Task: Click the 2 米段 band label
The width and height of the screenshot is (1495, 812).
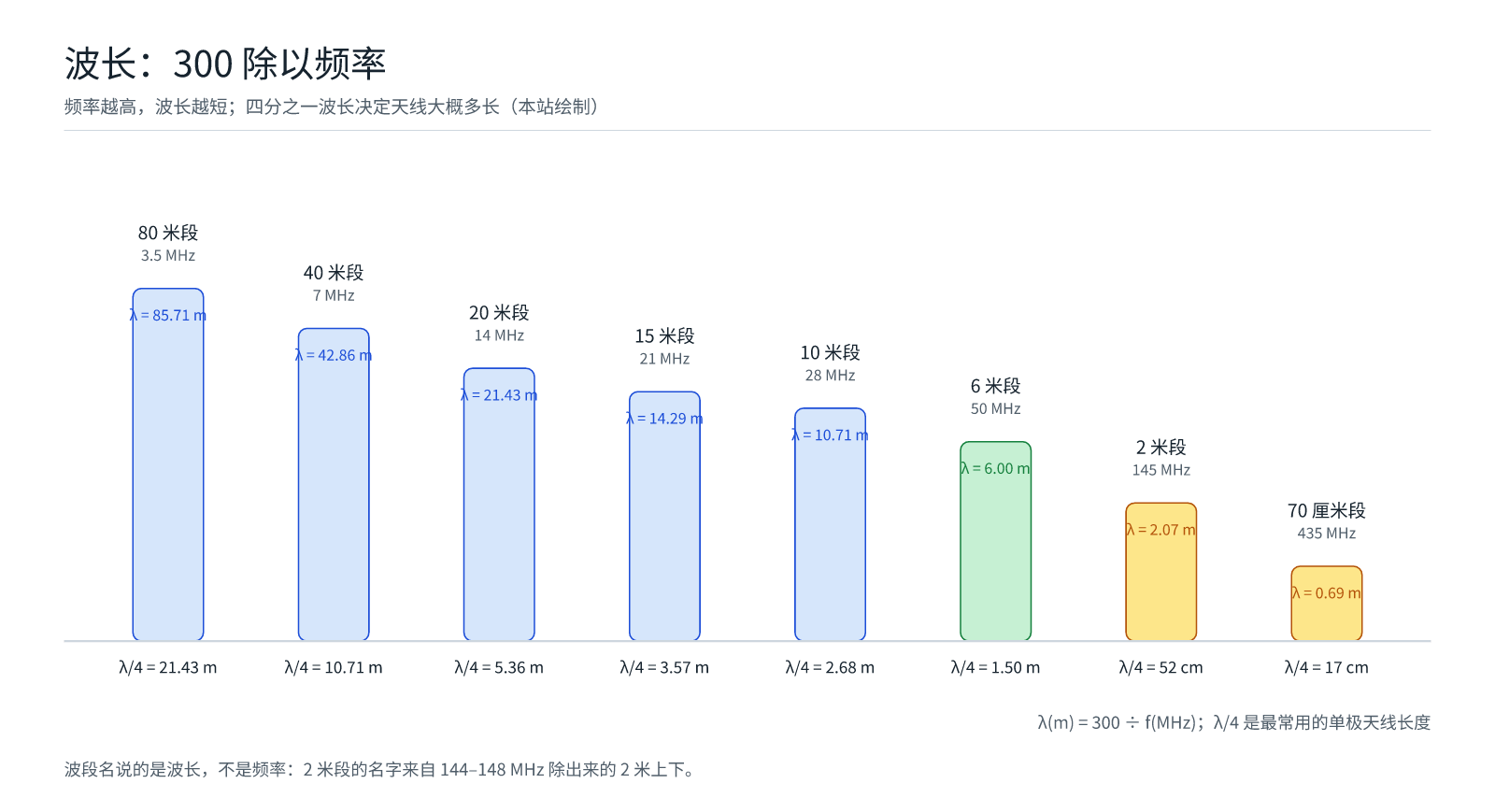Action: tap(1161, 448)
